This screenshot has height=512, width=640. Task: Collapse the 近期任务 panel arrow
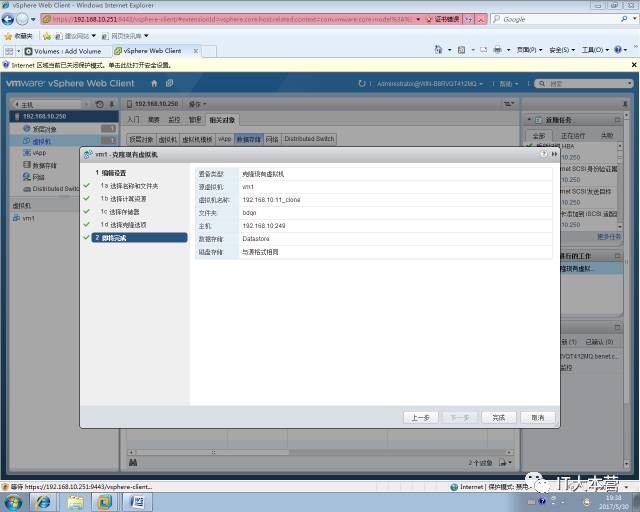pos(529,120)
